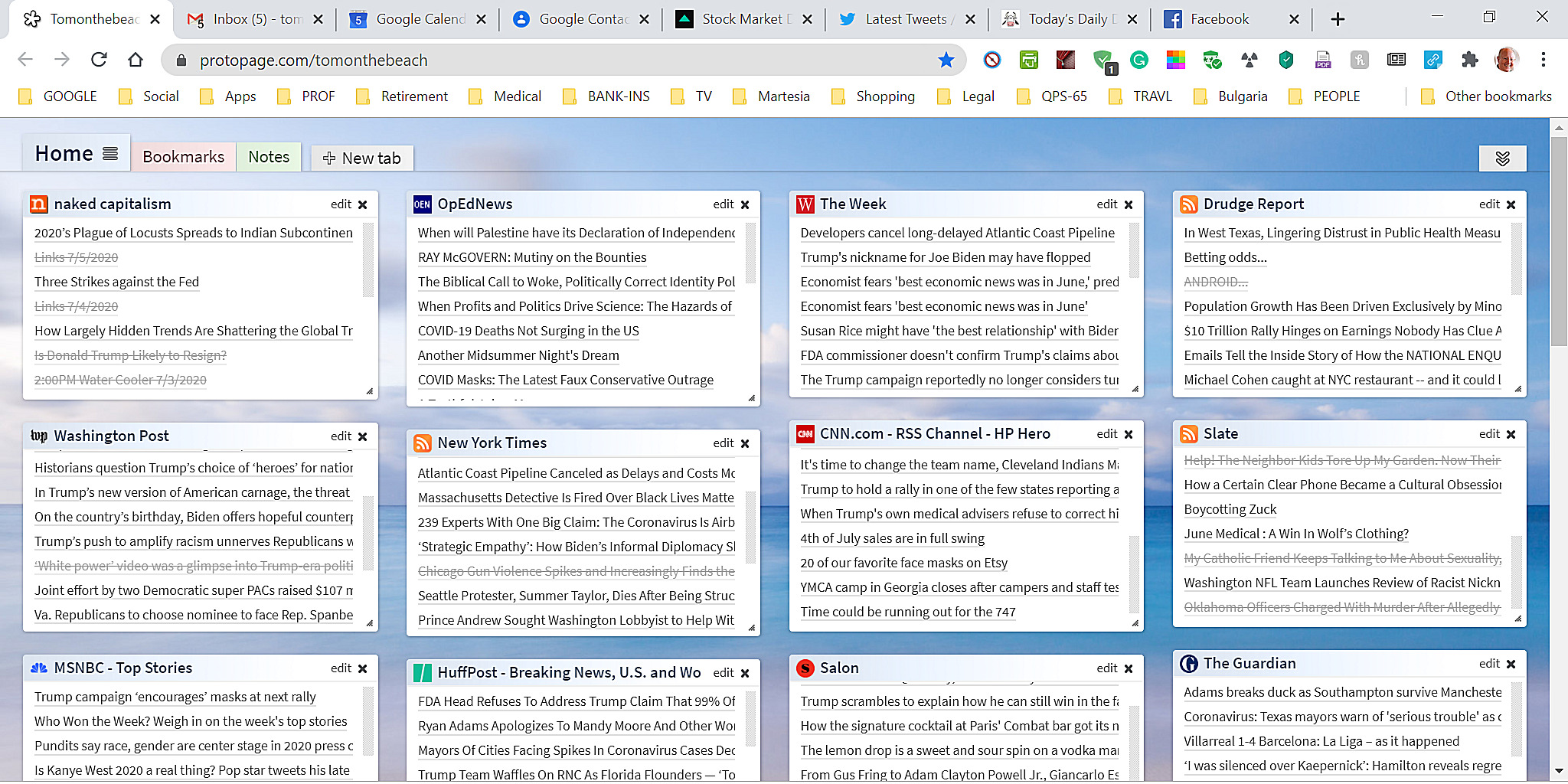Click the Grammarly extension icon

(x=1139, y=60)
